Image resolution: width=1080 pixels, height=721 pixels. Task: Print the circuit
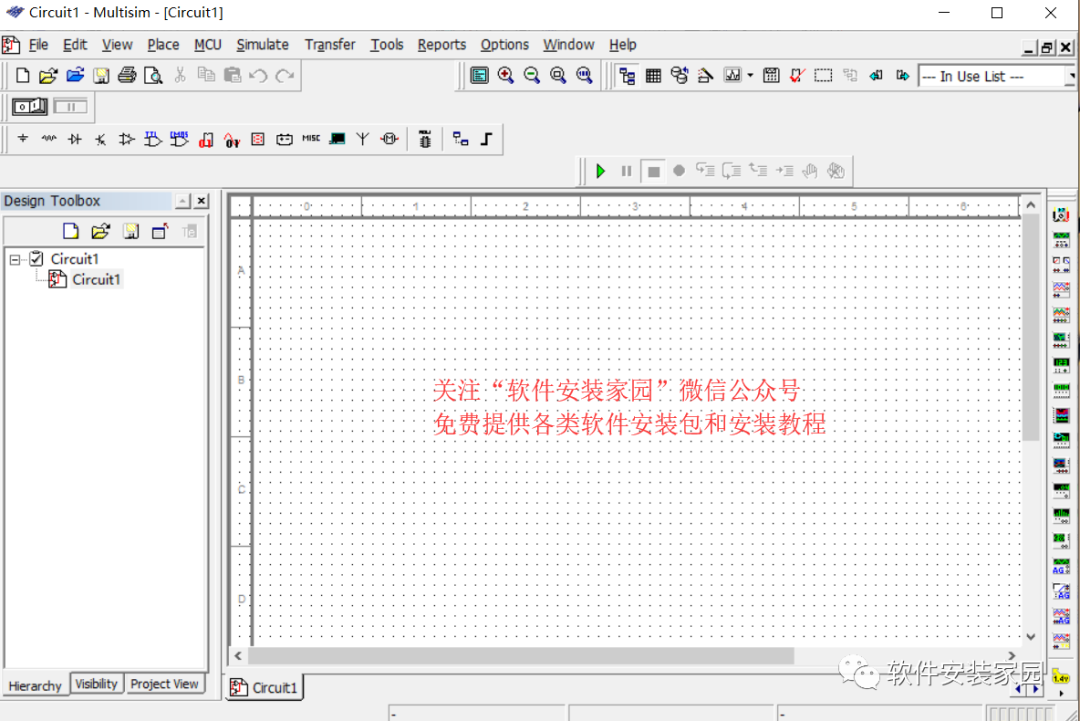click(x=127, y=75)
